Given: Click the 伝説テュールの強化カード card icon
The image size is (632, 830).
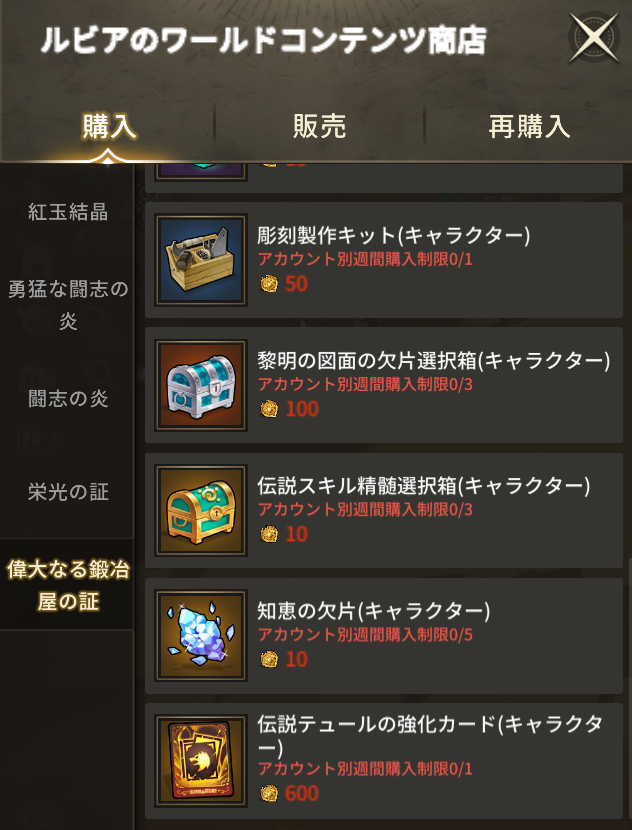Looking at the screenshot, I should [x=201, y=761].
